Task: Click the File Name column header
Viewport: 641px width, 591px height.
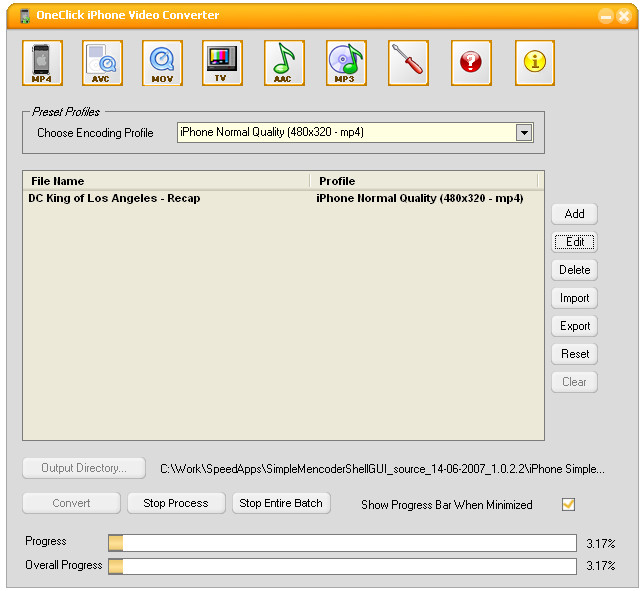Action: click(x=166, y=181)
